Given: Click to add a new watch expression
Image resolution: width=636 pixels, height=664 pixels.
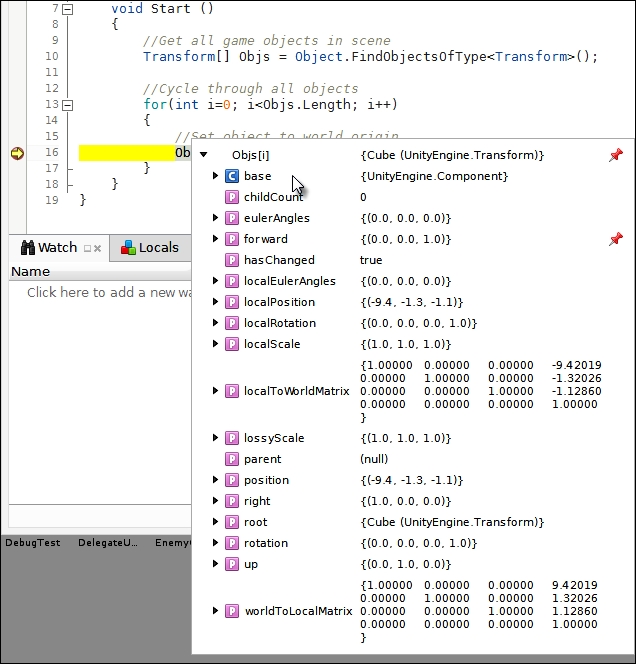Looking at the screenshot, I should (x=109, y=292).
